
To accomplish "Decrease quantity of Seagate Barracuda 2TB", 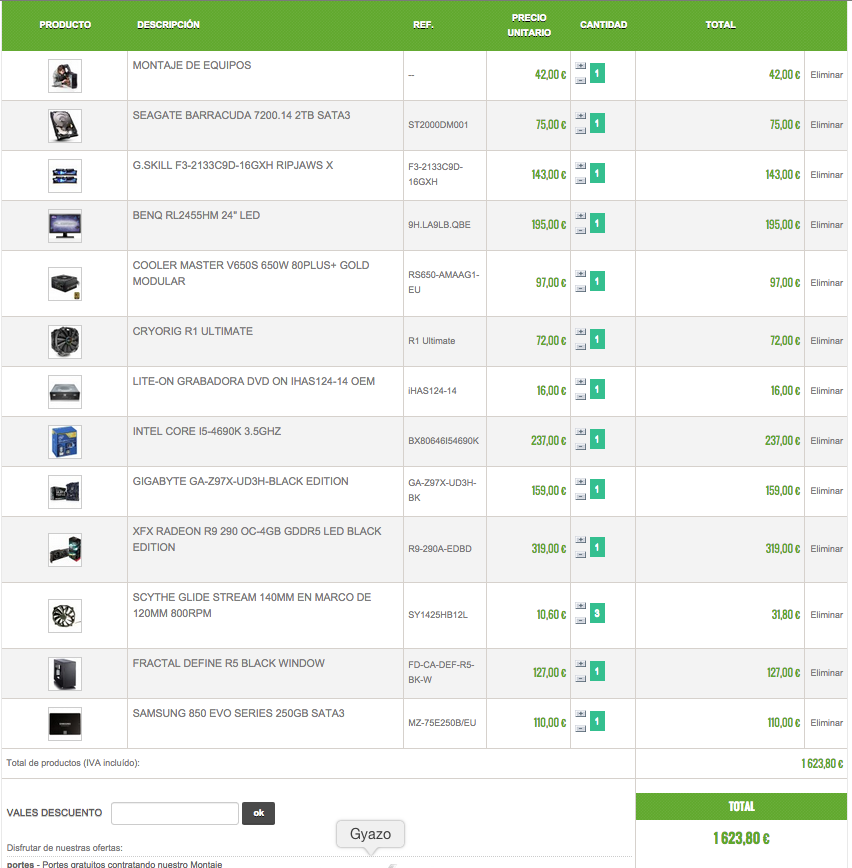I will click(x=580, y=131).
